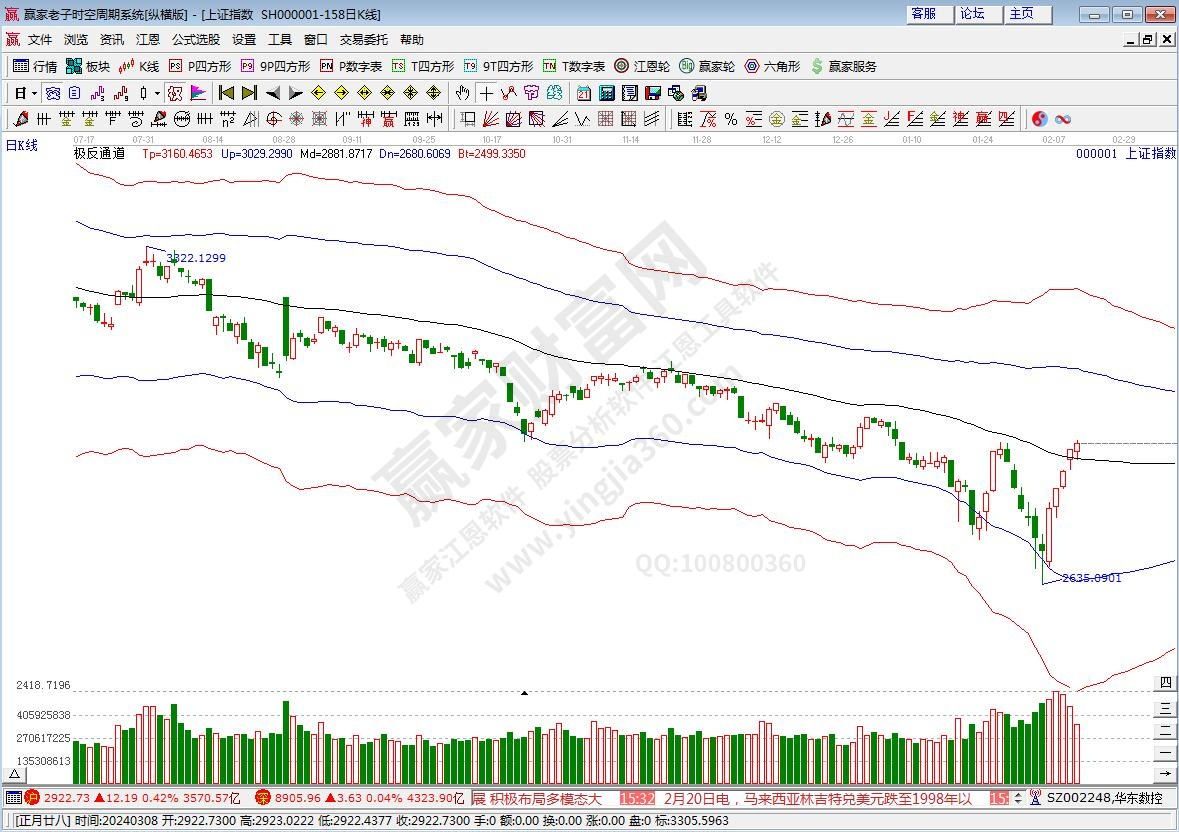This screenshot has height=832, width=1179.
Task: Click the calculator icon in toolbar
Action: 606,93
